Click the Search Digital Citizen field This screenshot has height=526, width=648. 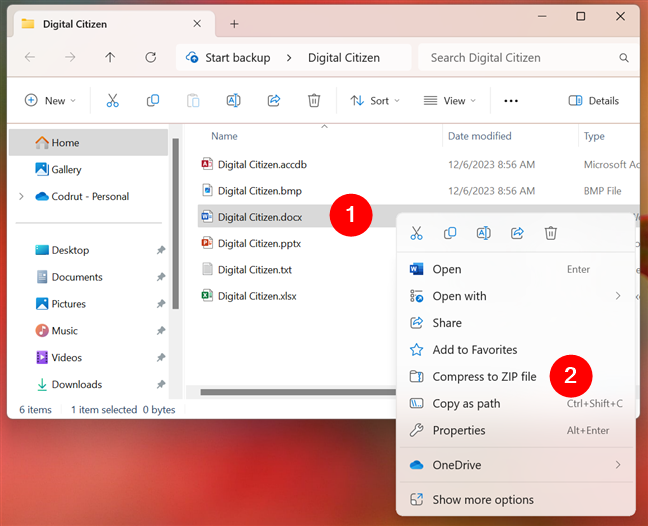point(529,57)
